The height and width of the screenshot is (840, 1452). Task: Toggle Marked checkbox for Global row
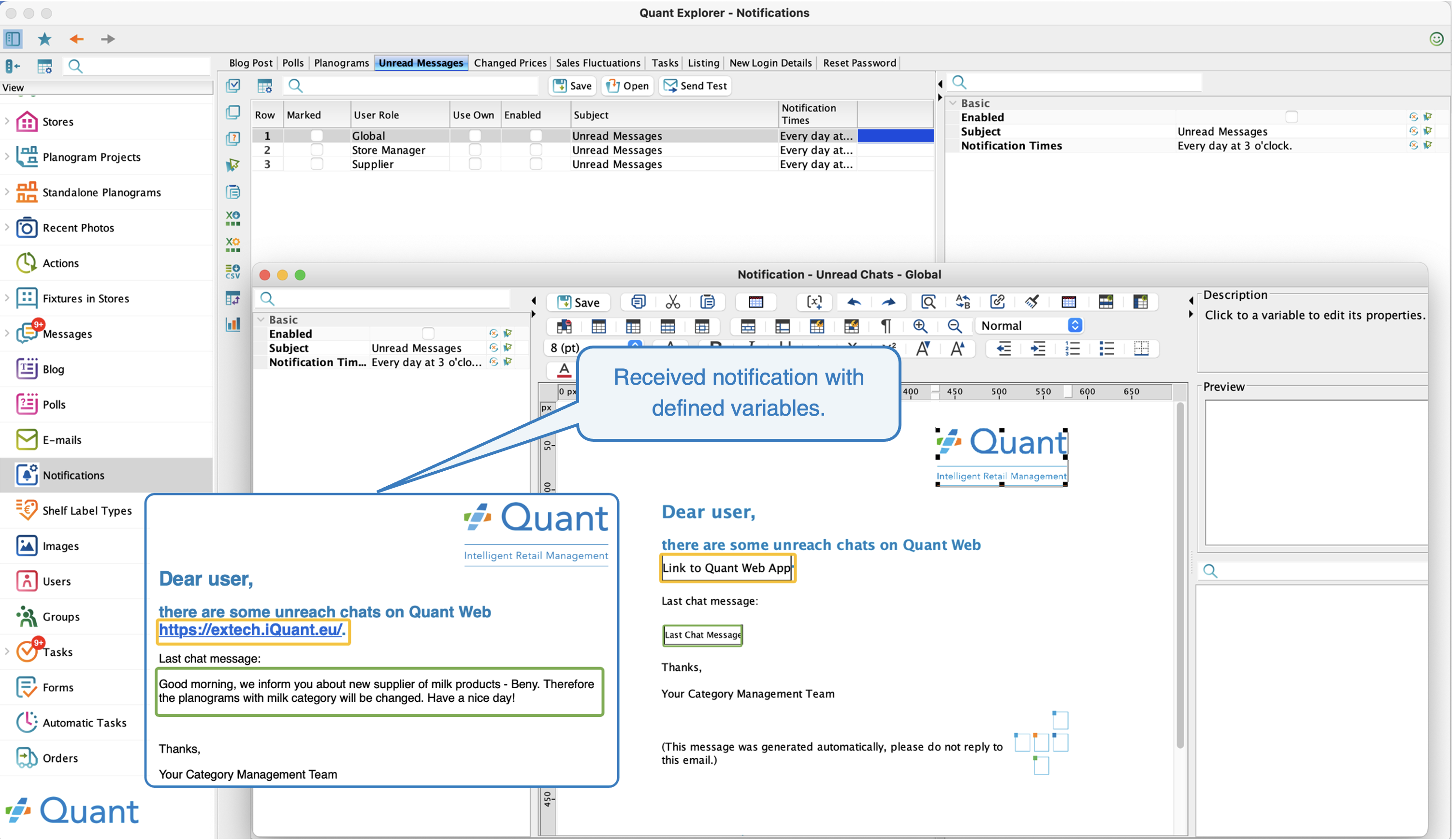point(316,135)
